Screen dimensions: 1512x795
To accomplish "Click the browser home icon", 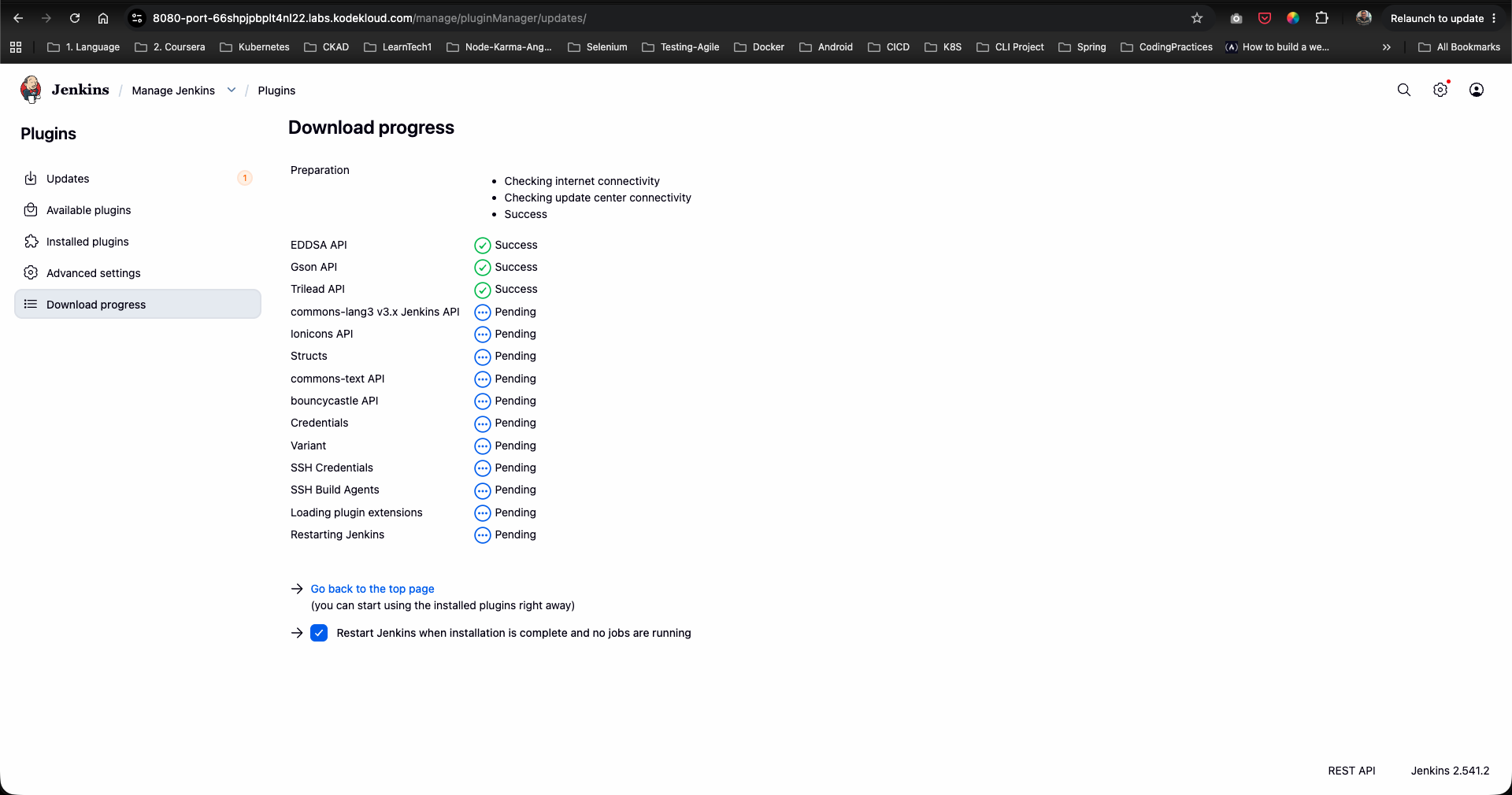I will click(x=103, y=18).
